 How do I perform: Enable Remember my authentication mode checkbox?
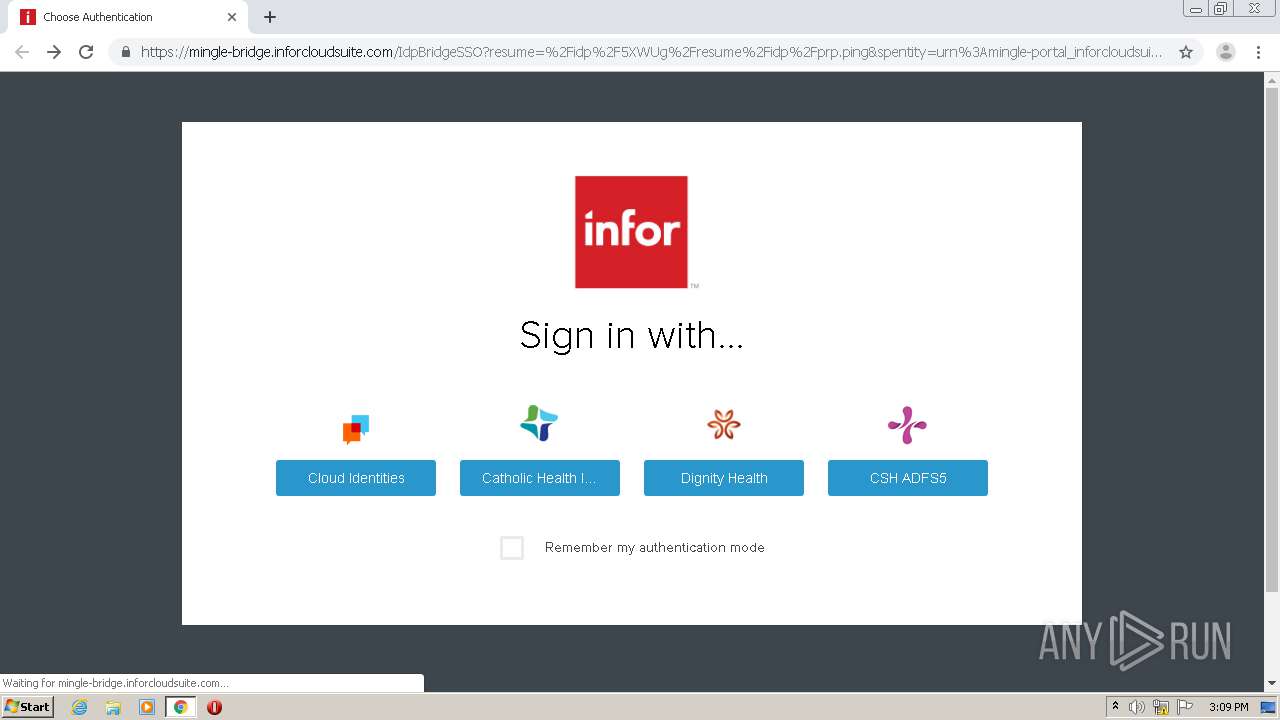[x=512, y=548]
